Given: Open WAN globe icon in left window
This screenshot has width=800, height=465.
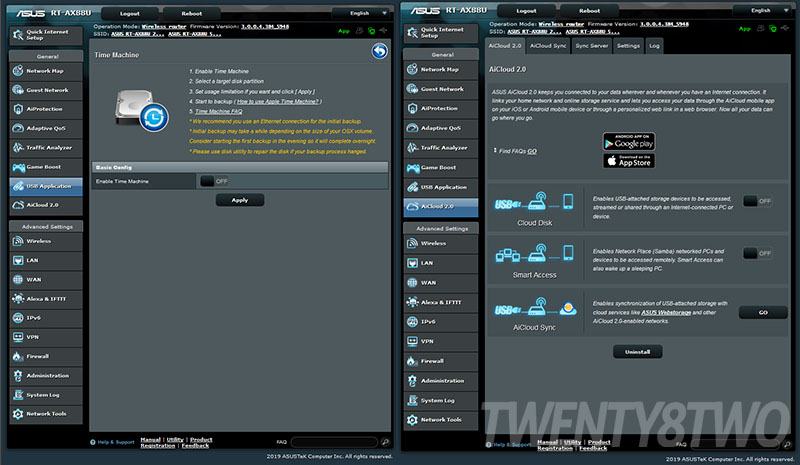Looking at the screenshot, I should click(x=18, y=279).
